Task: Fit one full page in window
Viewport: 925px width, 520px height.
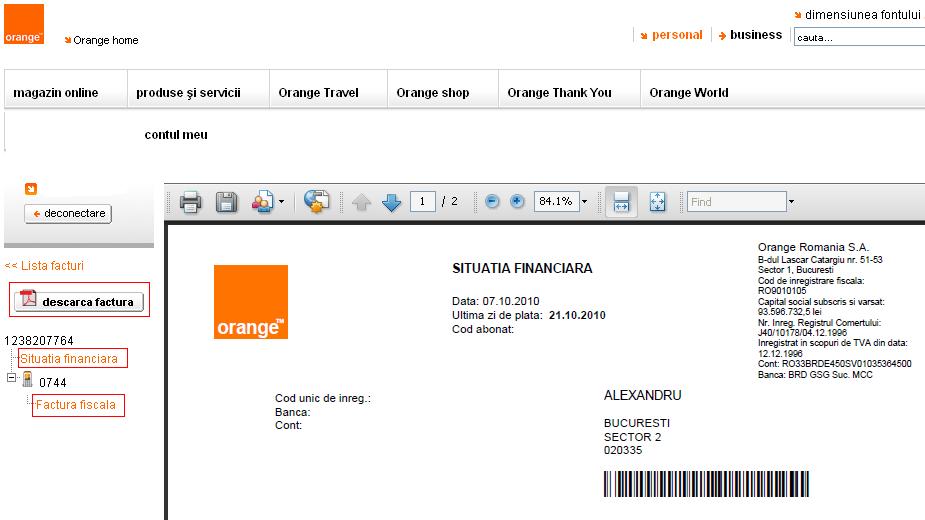Action: click(x=657, y=202)
